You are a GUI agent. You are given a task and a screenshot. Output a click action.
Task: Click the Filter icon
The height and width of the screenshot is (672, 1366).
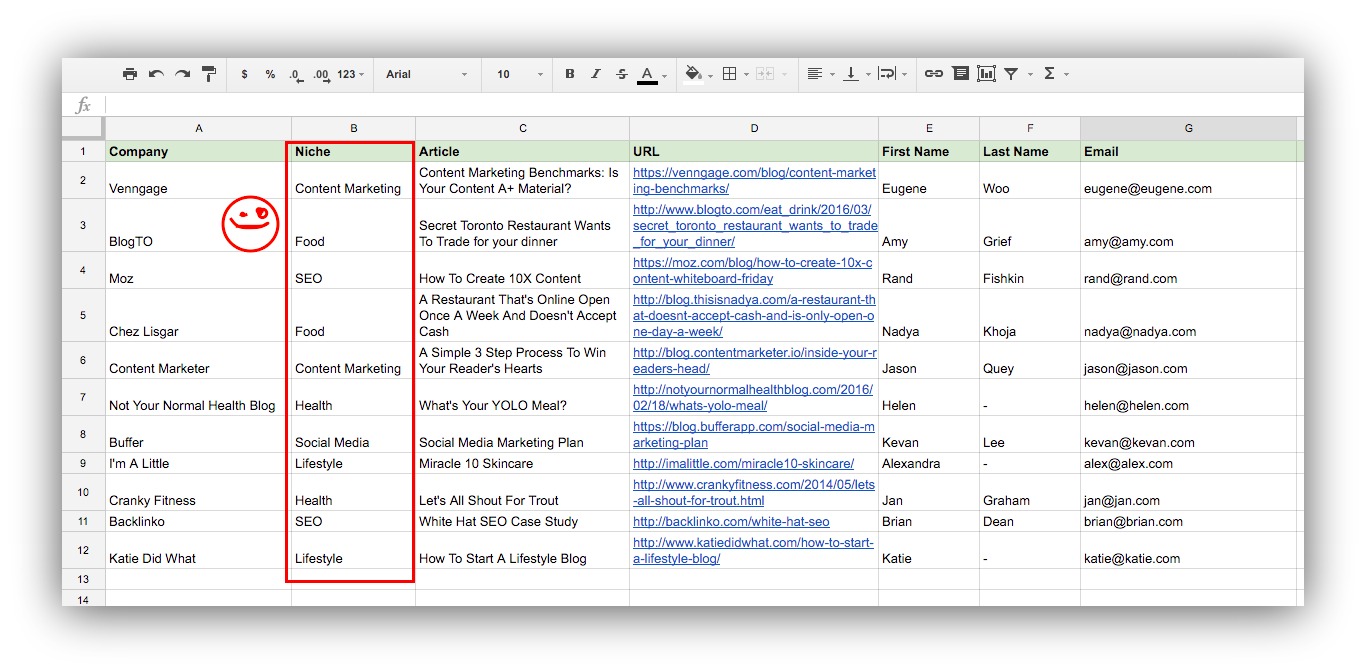[1012, 74]
